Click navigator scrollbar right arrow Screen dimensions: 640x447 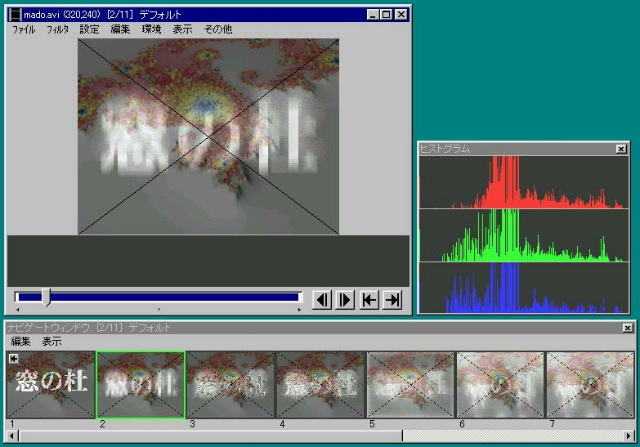[629, 436]
